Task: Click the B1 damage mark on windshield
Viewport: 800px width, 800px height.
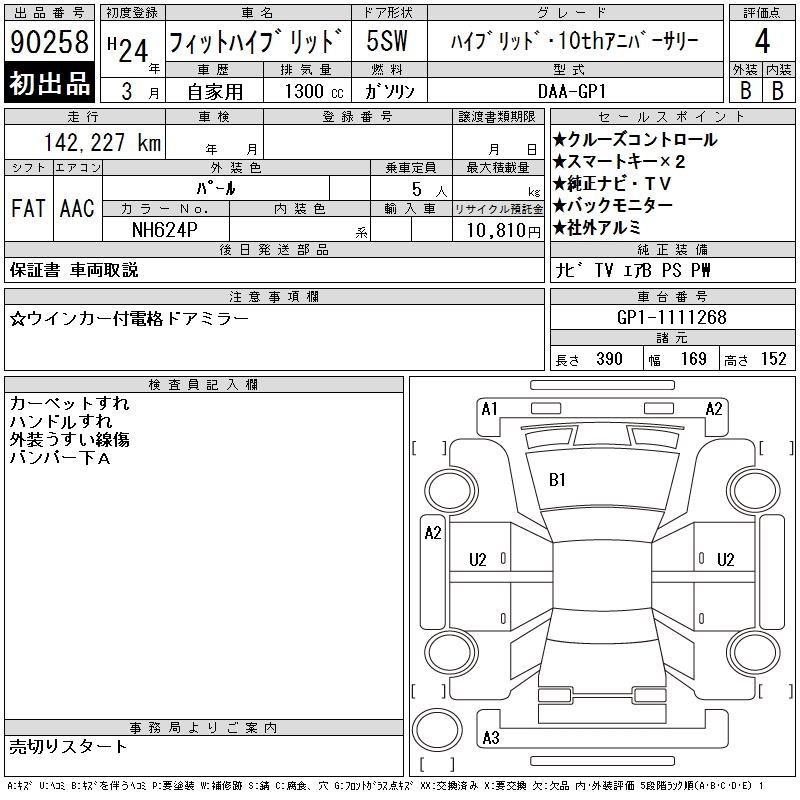Action: coord(557,480)
